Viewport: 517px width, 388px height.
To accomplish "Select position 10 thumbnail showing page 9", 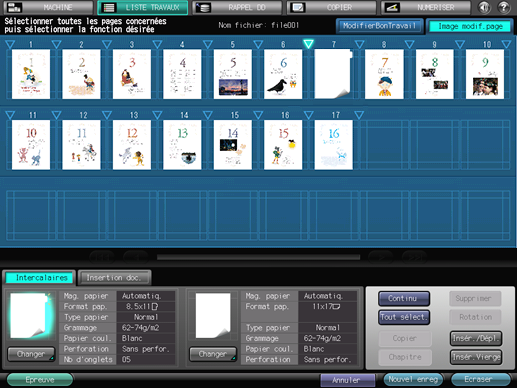I will tap(485, 74).
